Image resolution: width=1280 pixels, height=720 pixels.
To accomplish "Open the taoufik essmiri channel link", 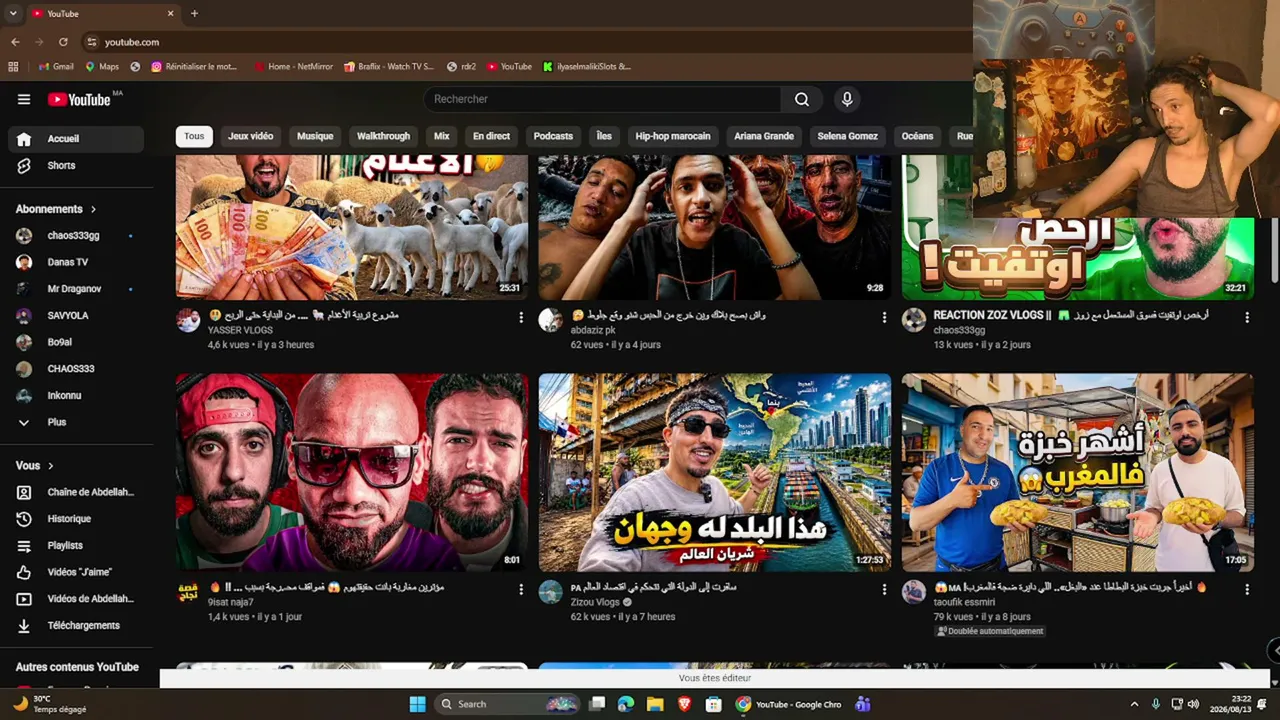I will [965, 602].
